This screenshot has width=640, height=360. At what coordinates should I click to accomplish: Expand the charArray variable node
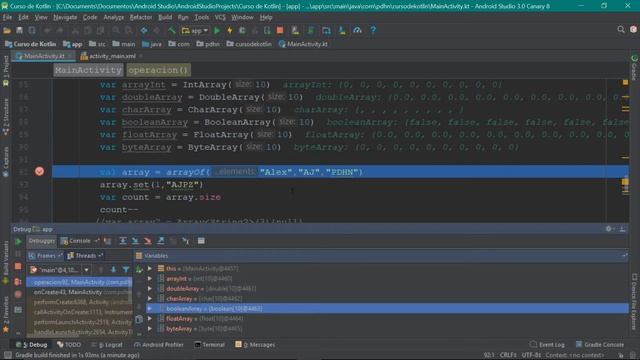[150, 299]
